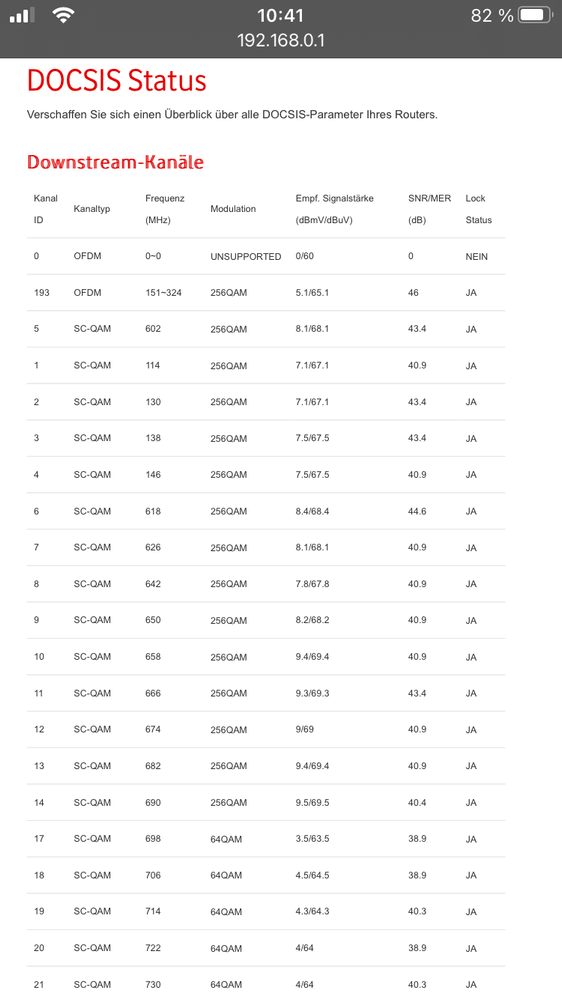Tap the Wi-Fi icon in status bar
Screen dimensions: 562x999
point(63,15)
